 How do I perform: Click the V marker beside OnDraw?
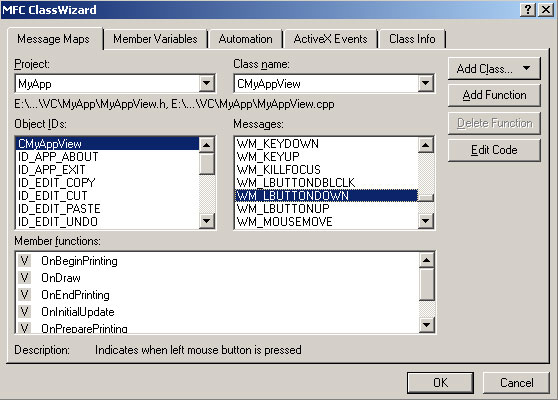(24, 278)
